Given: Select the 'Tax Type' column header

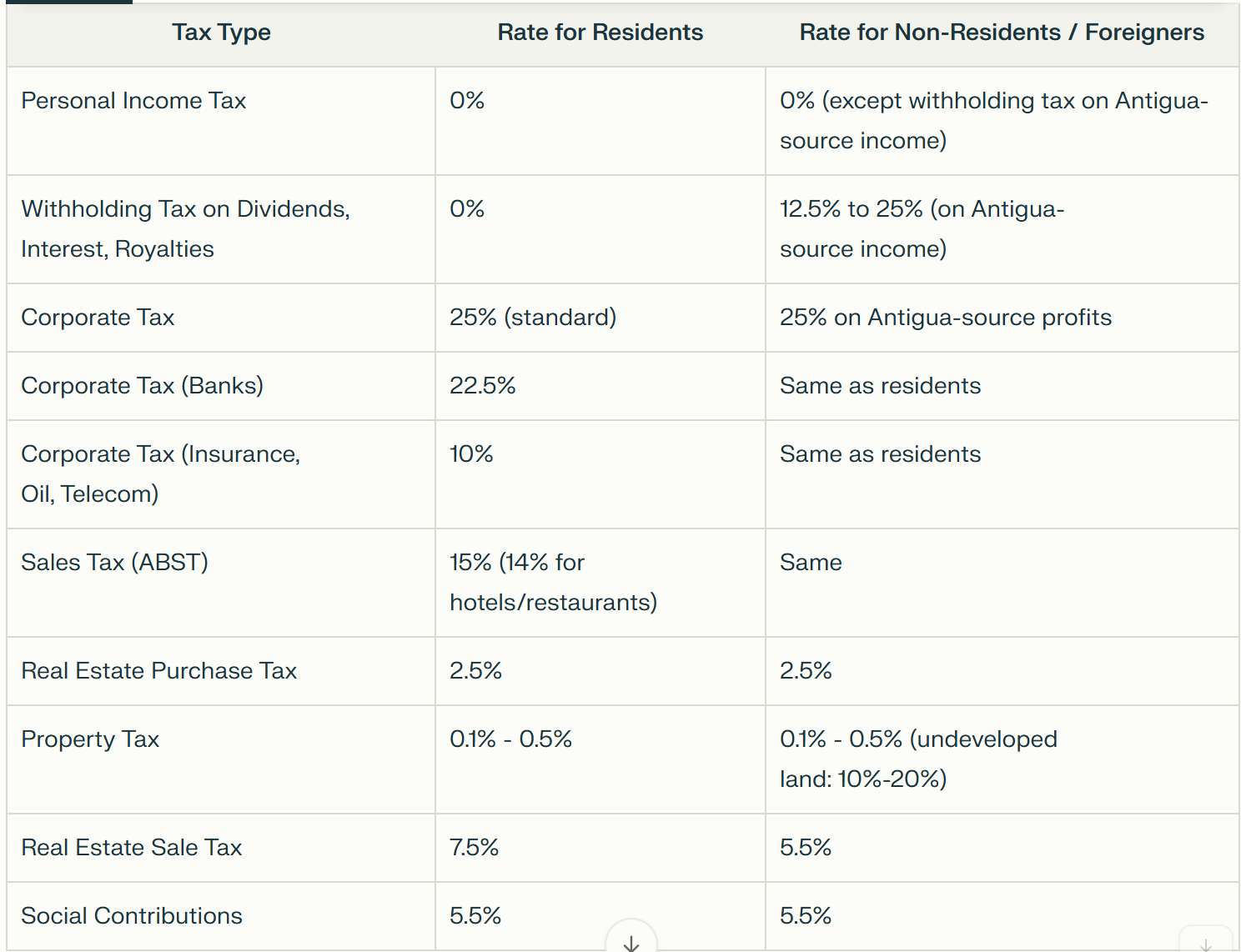Looking at the screenshot, I should click(x=221, y=33).
